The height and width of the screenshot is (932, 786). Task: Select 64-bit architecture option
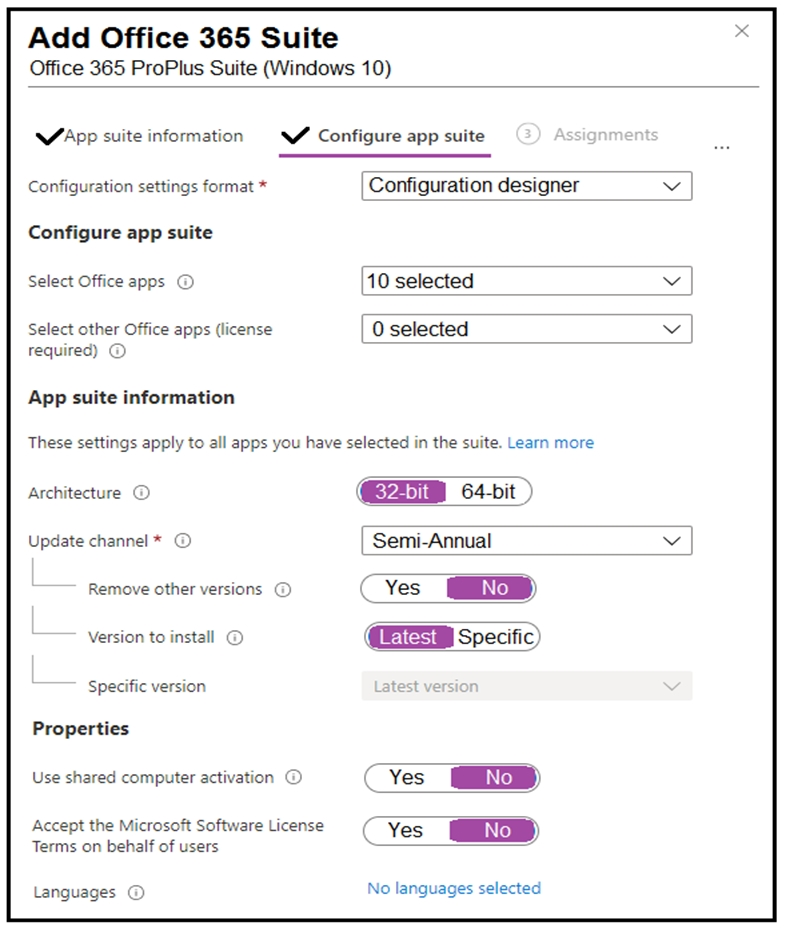(x=488, y=492)
